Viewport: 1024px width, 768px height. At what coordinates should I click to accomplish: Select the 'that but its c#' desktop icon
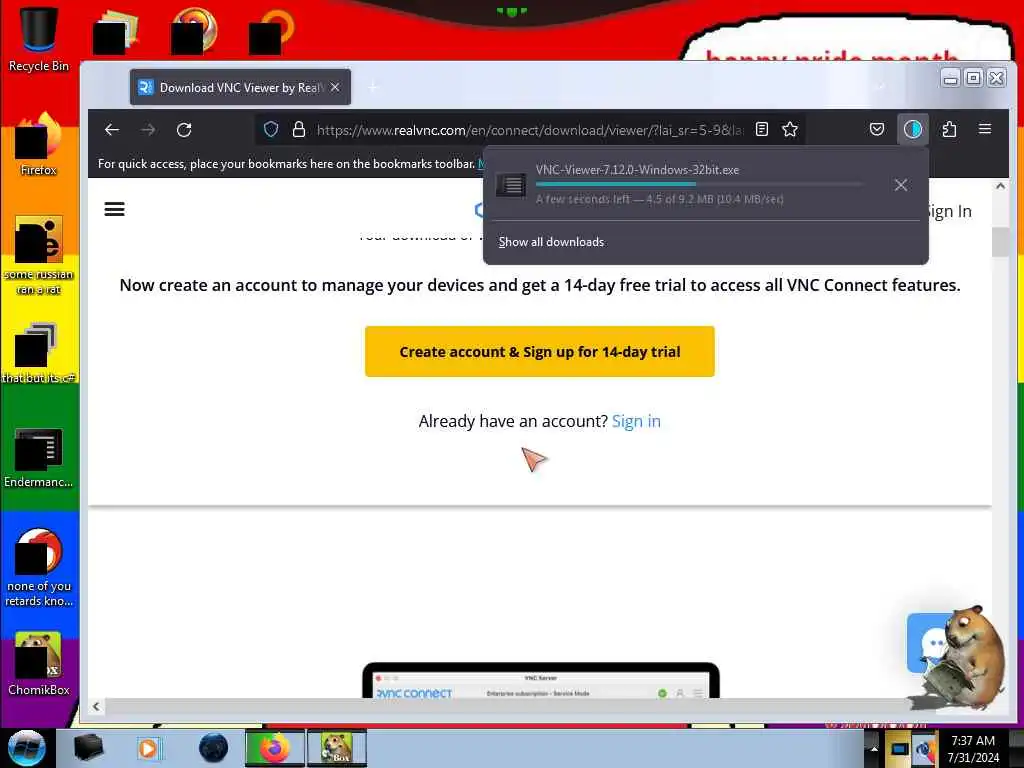(x=39, y=353)
